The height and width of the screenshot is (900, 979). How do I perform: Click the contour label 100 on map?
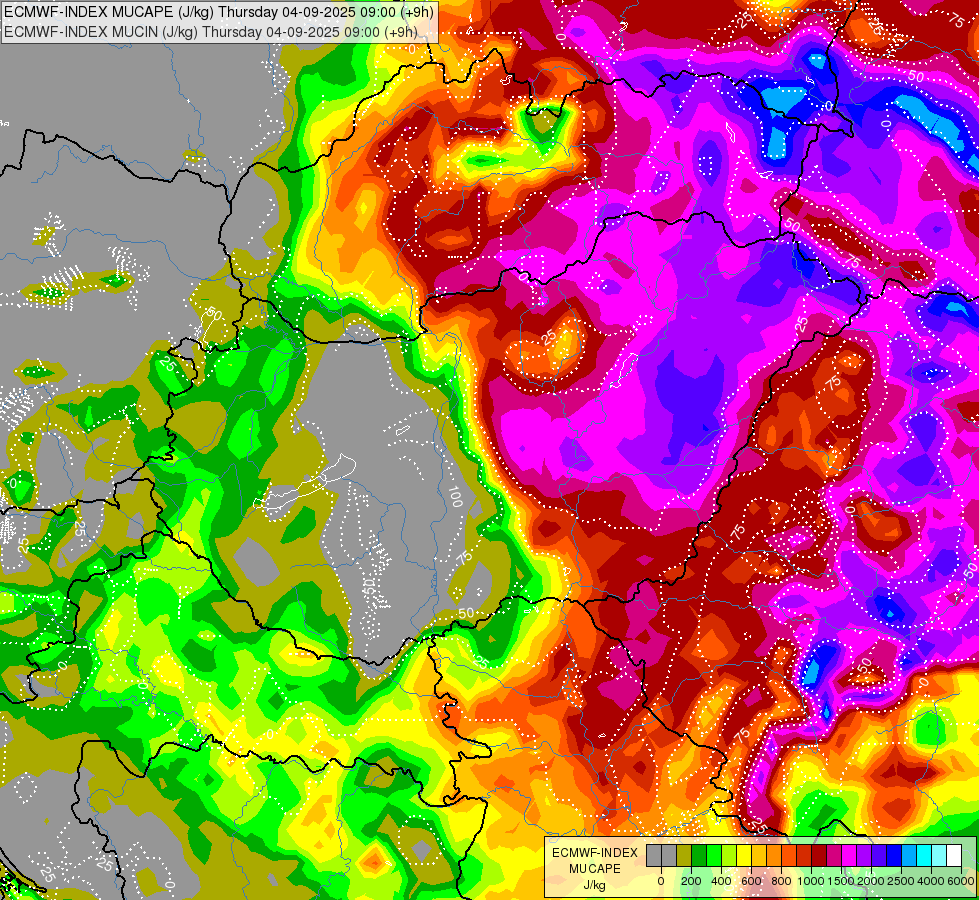[455, 497]
